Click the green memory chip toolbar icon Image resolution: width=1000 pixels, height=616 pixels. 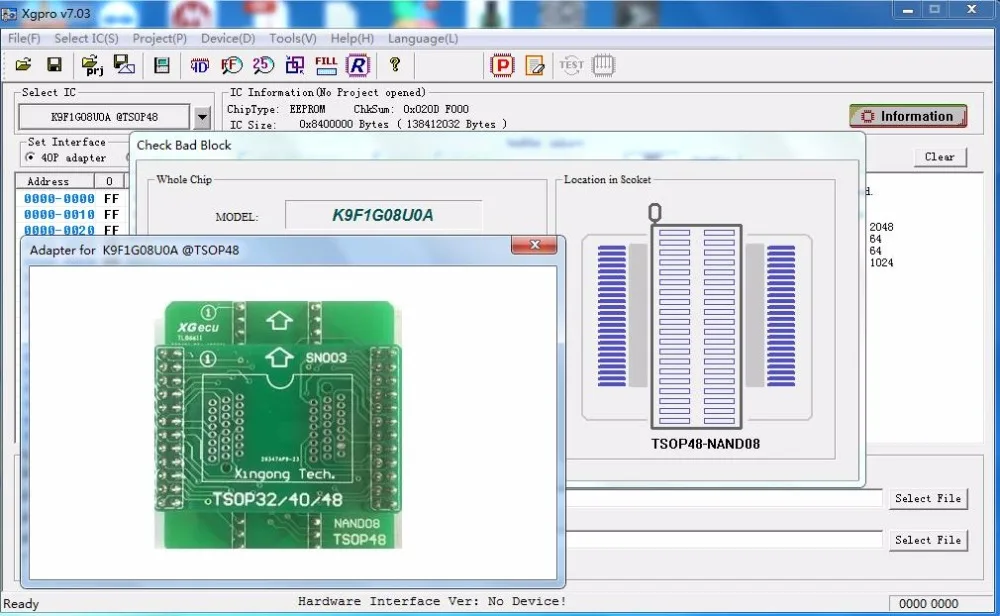tap(162, 65)
